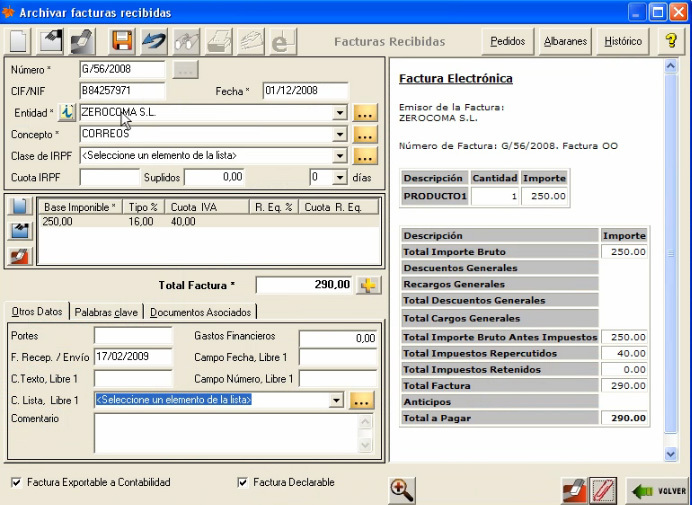Click the Portes input field
The width and height of the screenshot is (692, 505).
133,336
